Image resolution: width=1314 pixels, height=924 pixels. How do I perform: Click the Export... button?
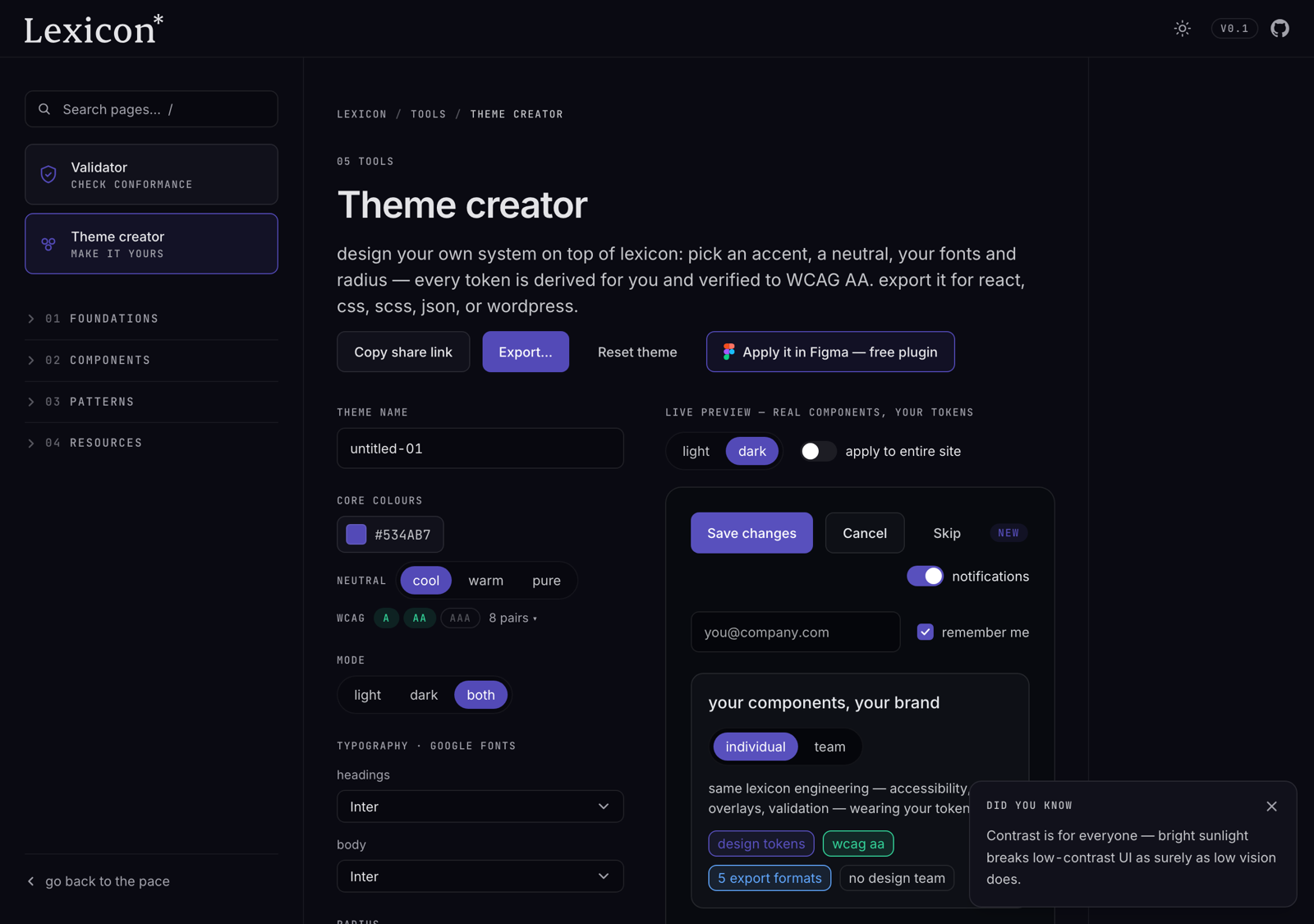coord(526,352)
